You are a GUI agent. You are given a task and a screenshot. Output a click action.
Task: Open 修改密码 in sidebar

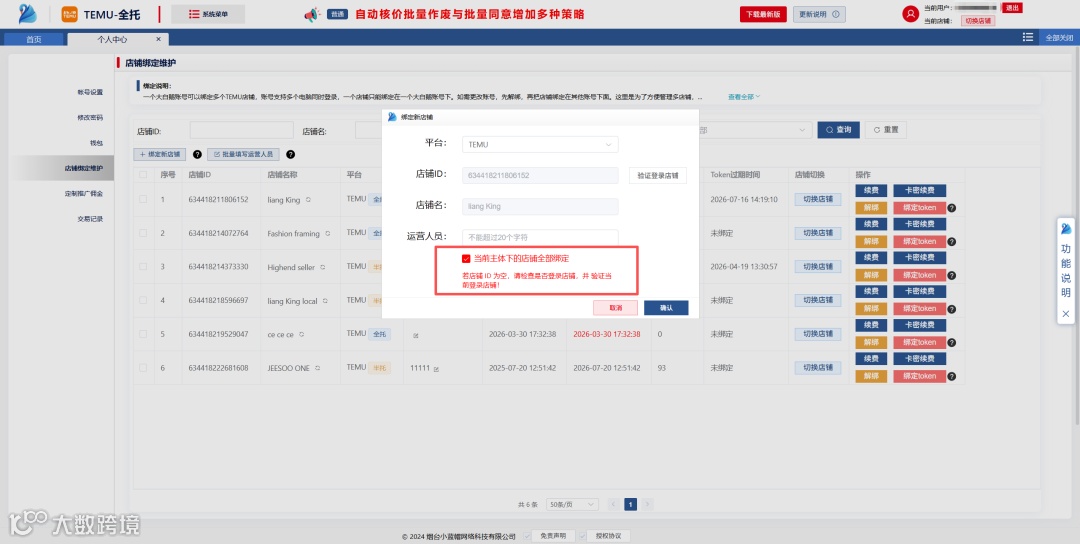click(x=90, y=118)
